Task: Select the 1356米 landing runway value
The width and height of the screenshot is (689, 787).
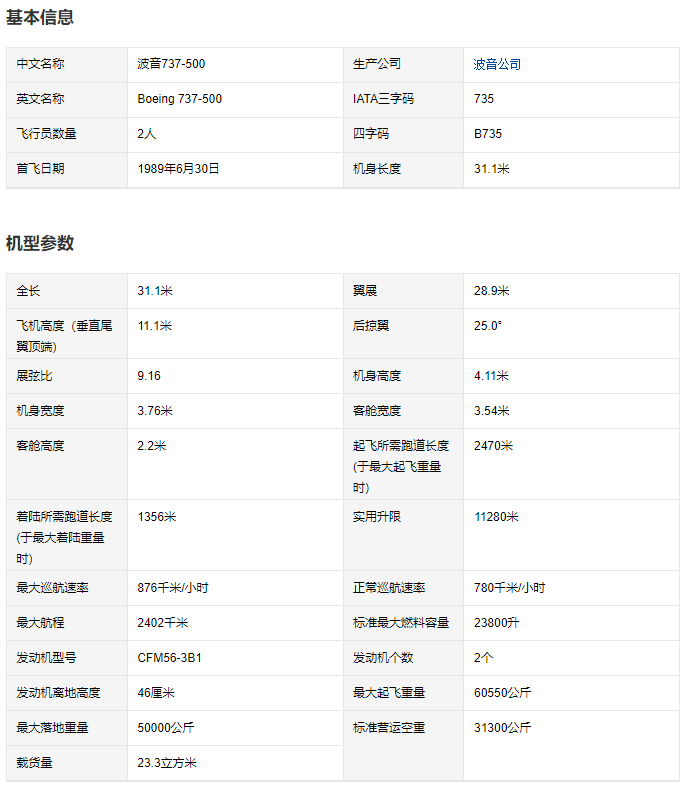Action: 157,517
